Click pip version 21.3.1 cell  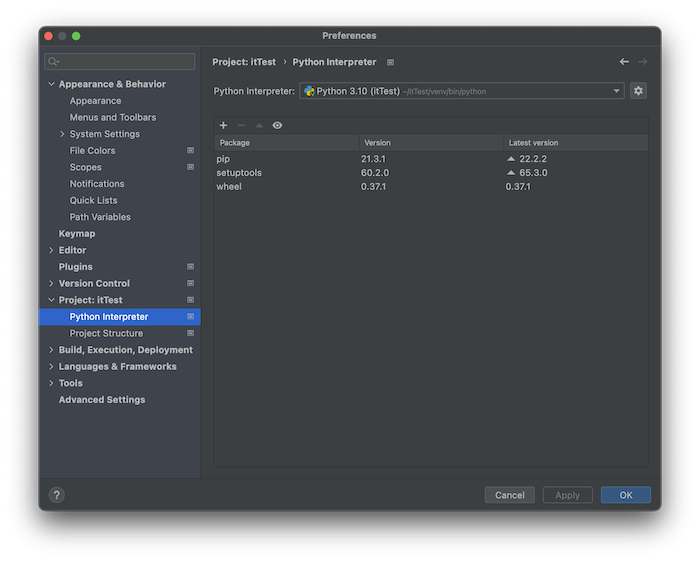(373, 159)
